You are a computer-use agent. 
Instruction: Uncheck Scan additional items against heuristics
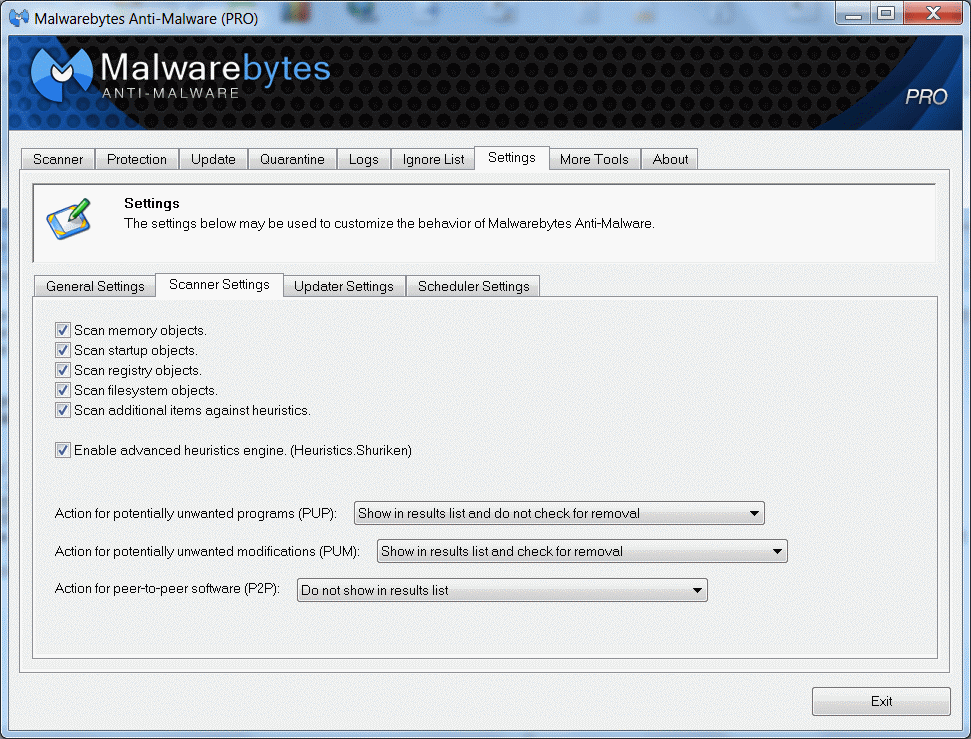point(63,410)
